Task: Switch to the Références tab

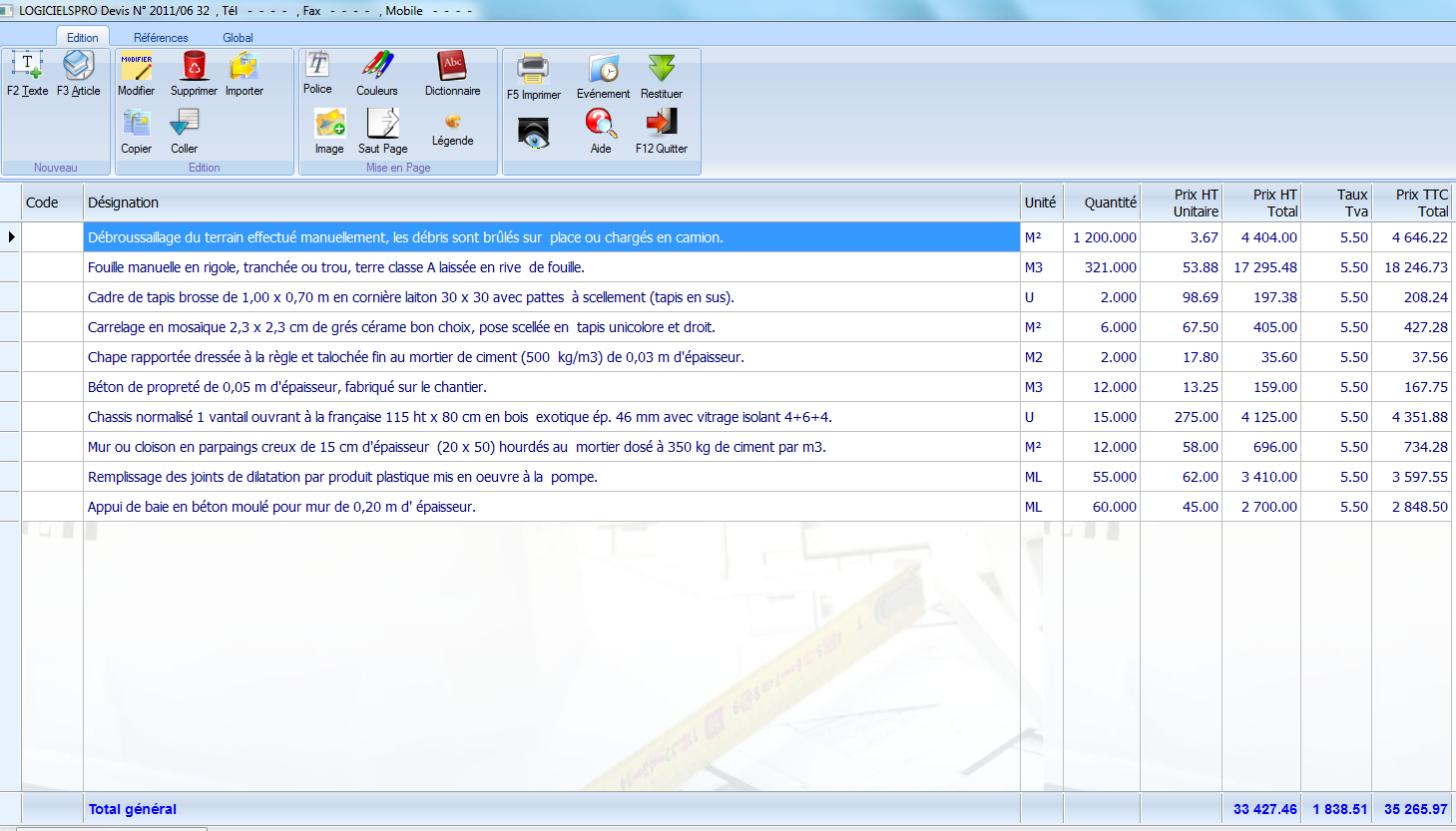Action: 161,38
